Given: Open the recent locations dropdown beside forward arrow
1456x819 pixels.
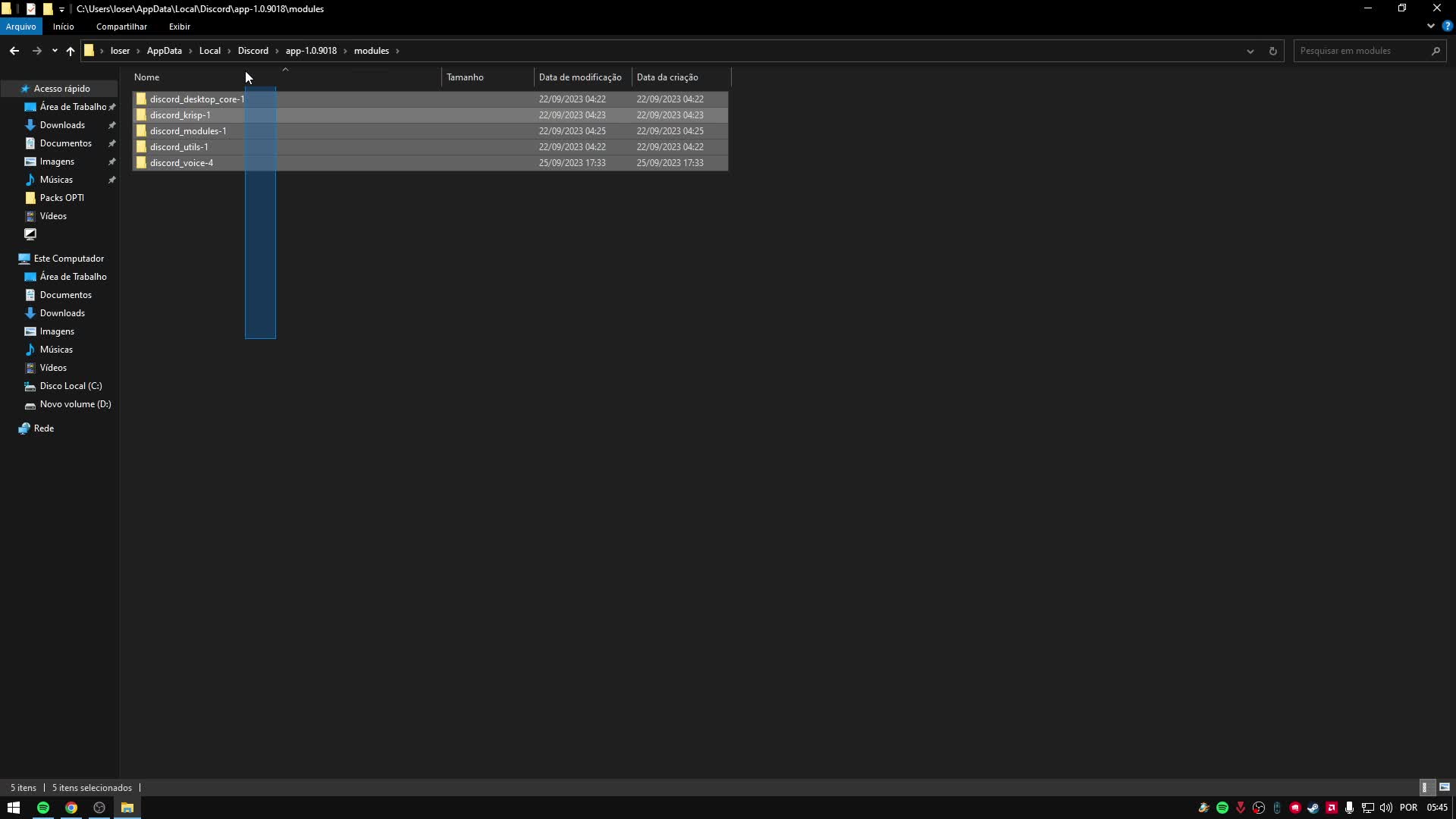Looking at the screenshot, I should click(x=54, y=51).
